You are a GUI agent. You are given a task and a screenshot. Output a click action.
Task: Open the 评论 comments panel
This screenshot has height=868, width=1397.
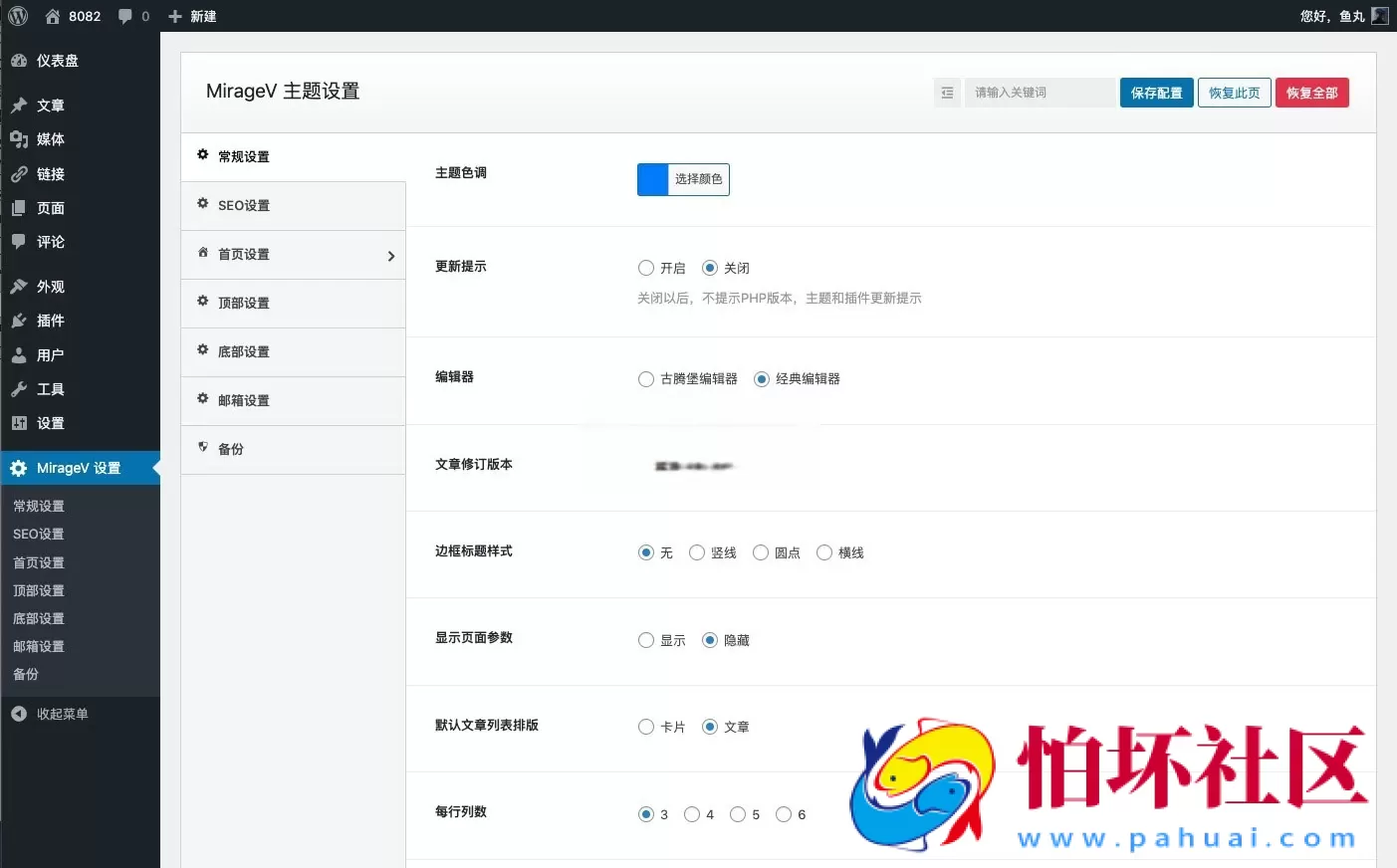[x=51, y=242]
